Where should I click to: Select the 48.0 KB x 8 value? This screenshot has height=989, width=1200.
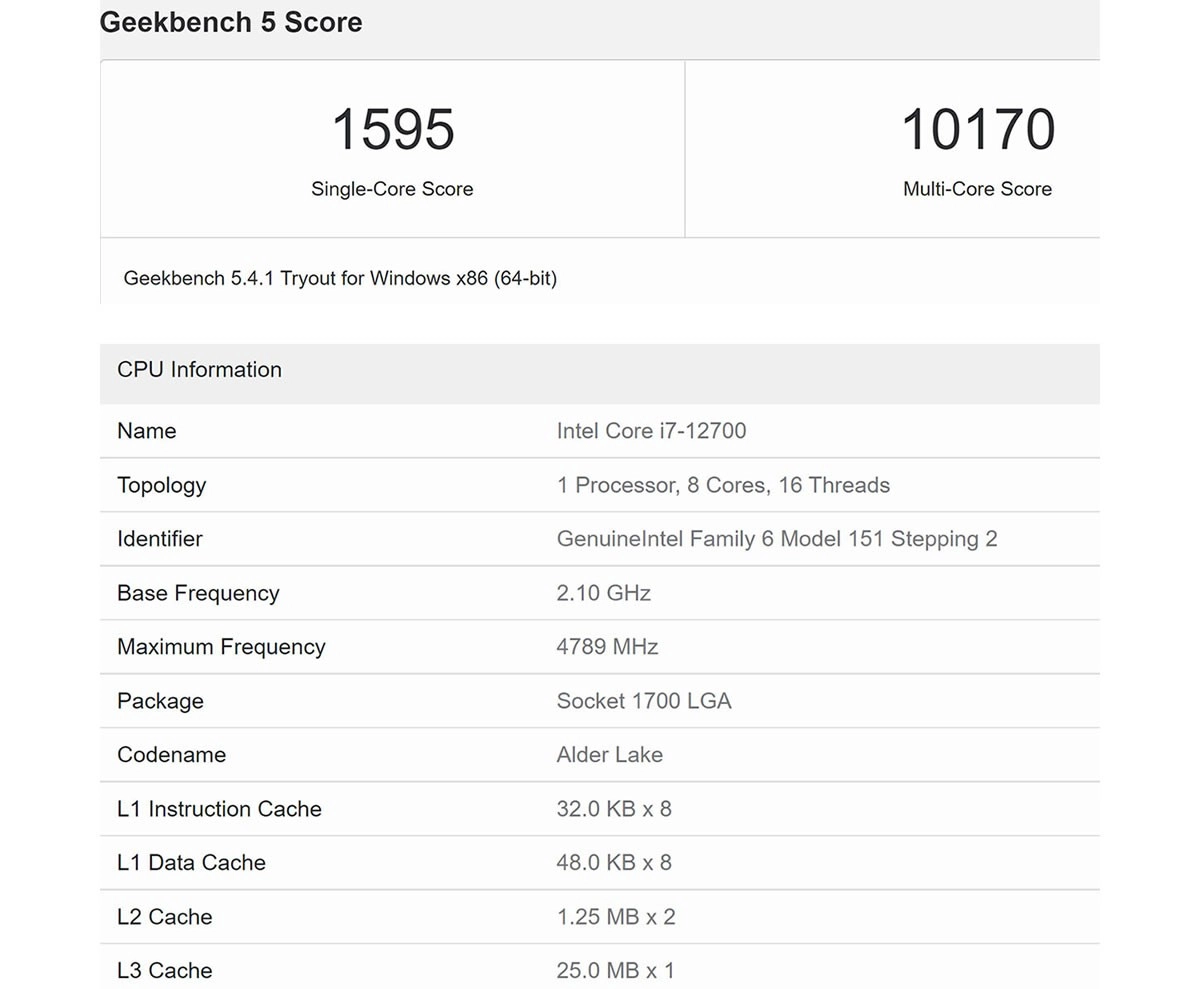[x=614, y=863]
